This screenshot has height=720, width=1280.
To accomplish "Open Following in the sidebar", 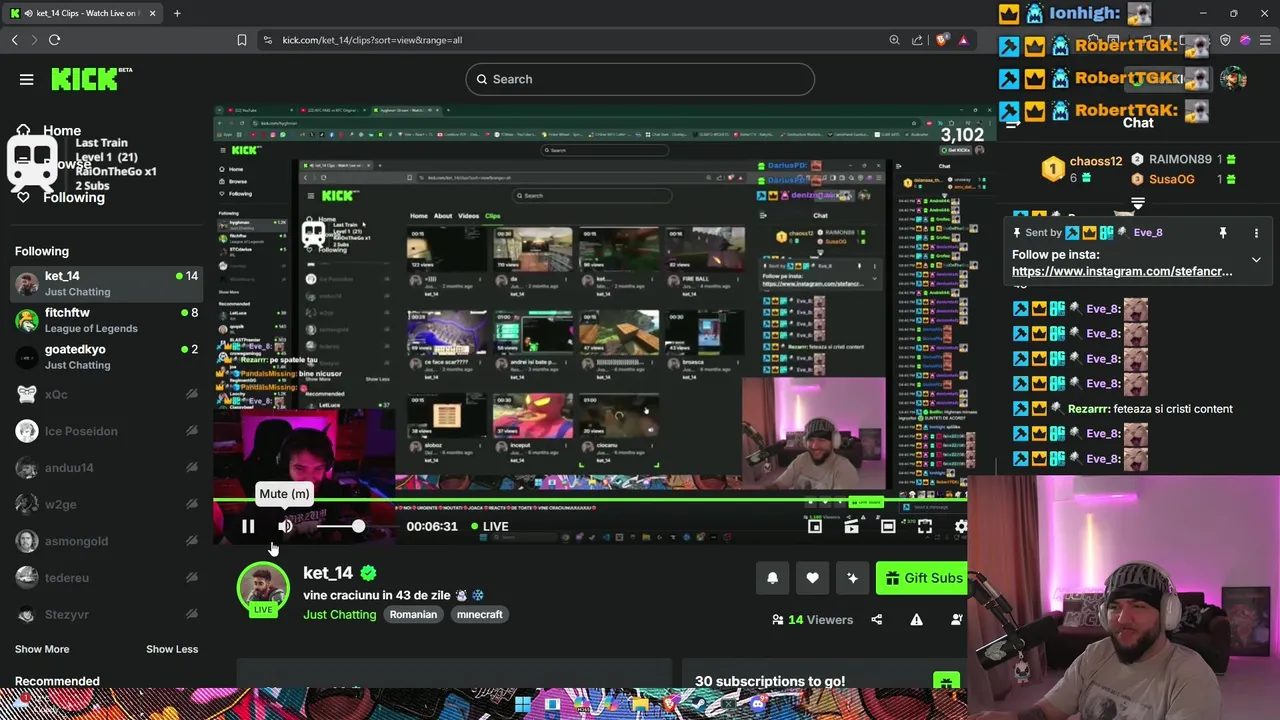I will click(x=73, y=197).
